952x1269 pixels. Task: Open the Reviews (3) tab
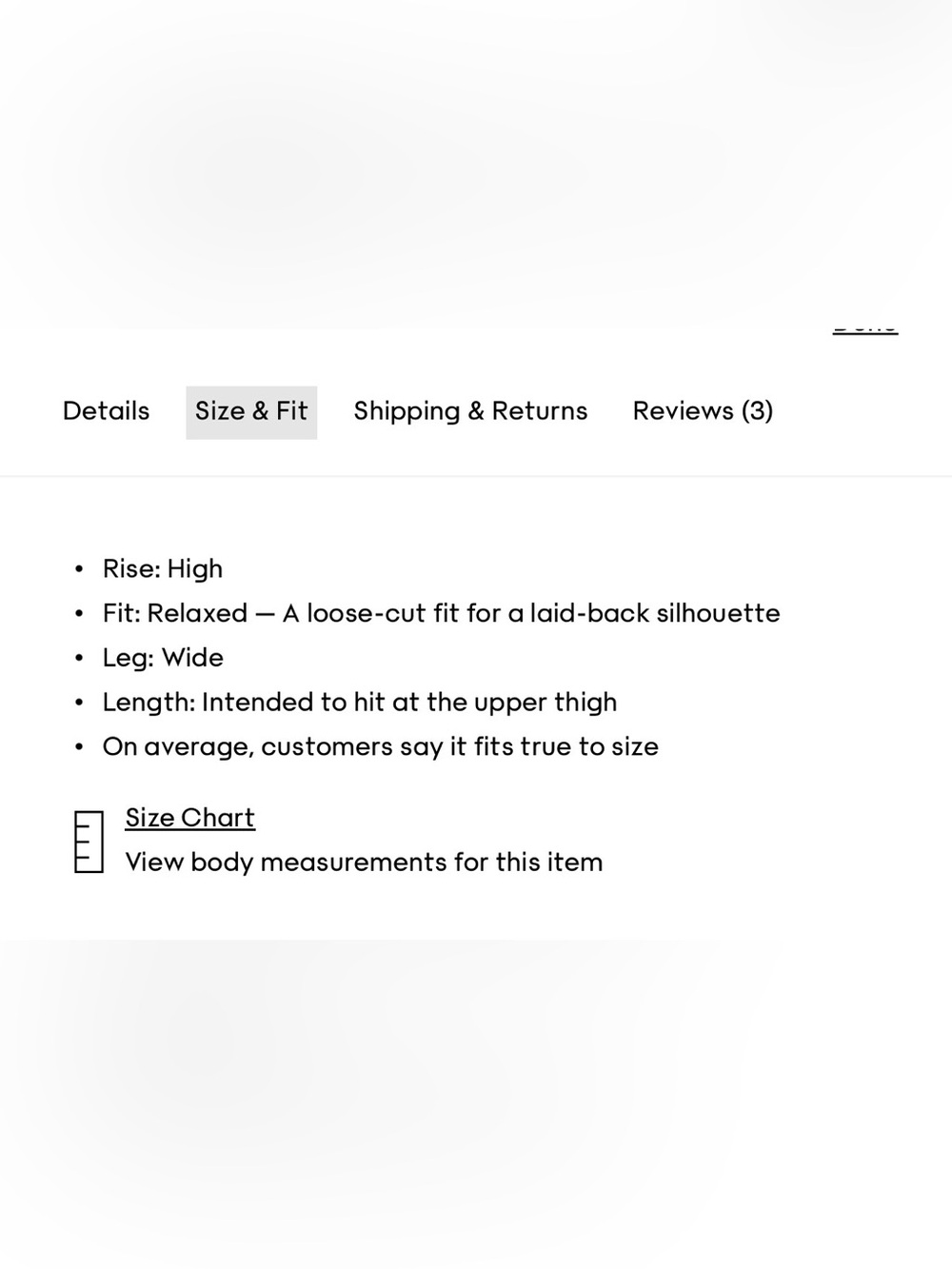[703, 411]
